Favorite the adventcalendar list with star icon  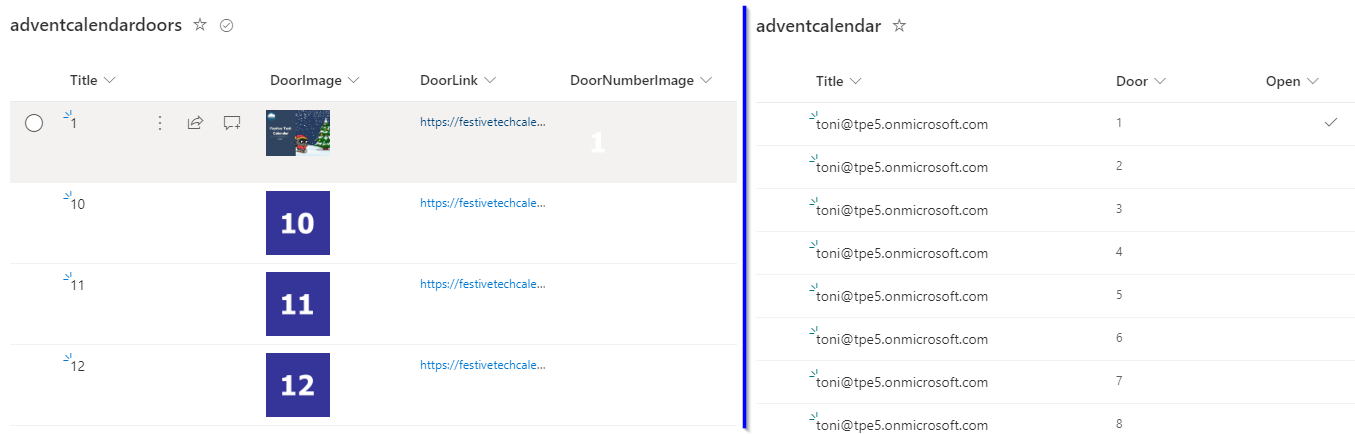pyautogui.click(x=899, y=26)
